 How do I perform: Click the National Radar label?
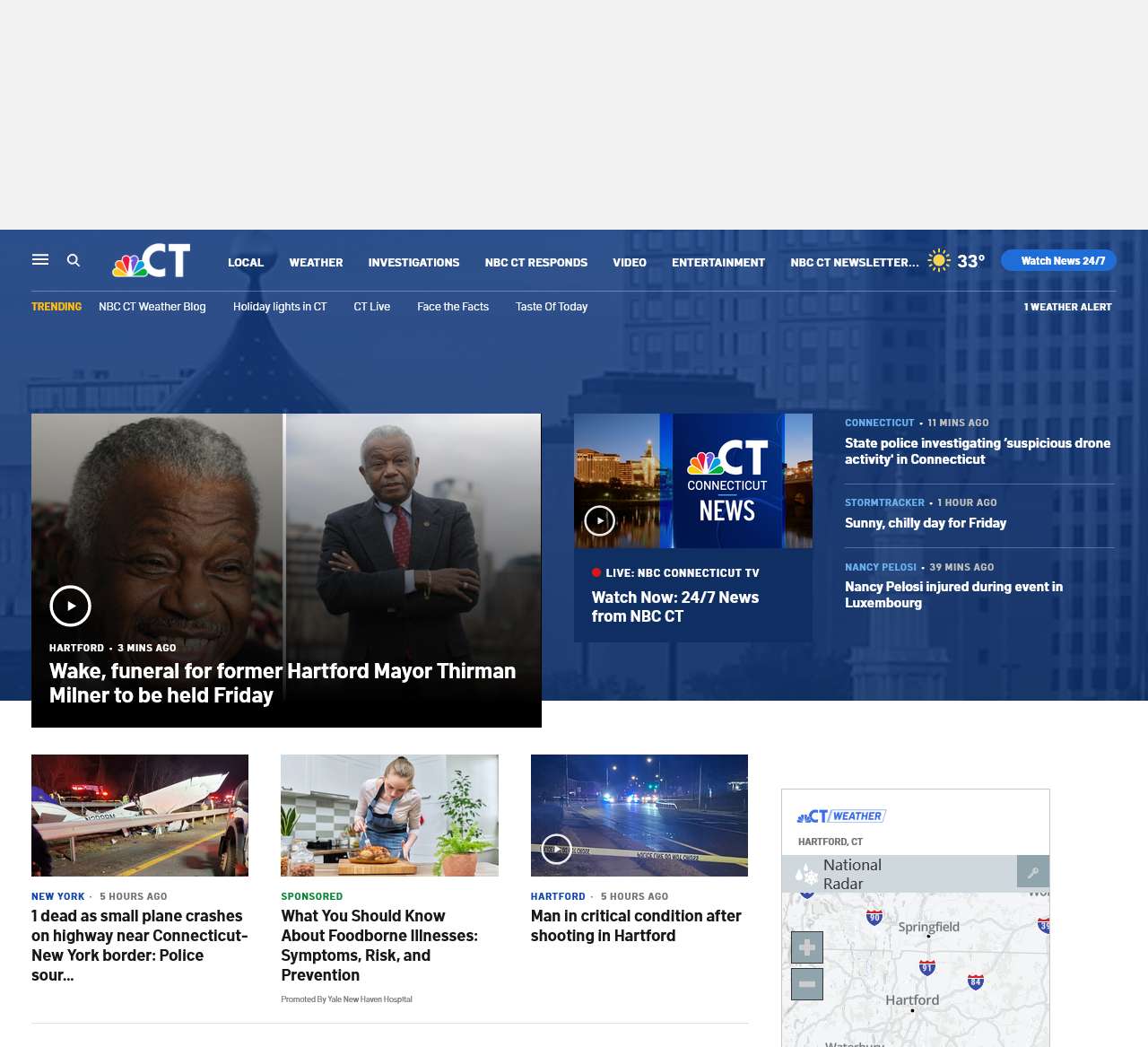coord(852,874)
